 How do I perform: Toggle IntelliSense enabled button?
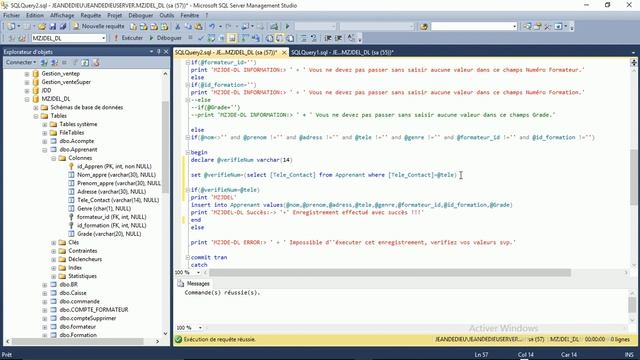click(232, 38)
